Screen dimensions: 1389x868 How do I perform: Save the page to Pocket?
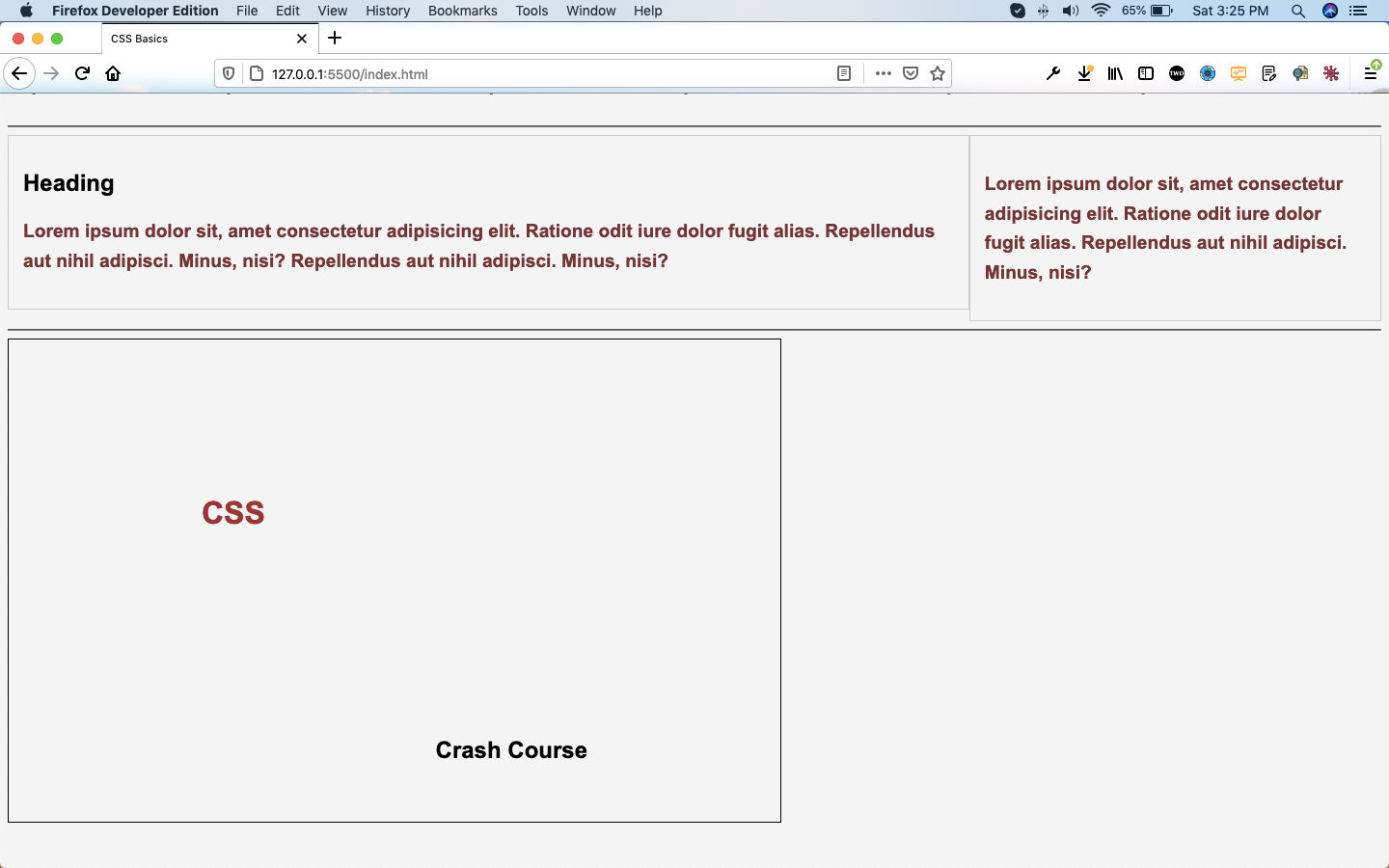pos(910,73)
